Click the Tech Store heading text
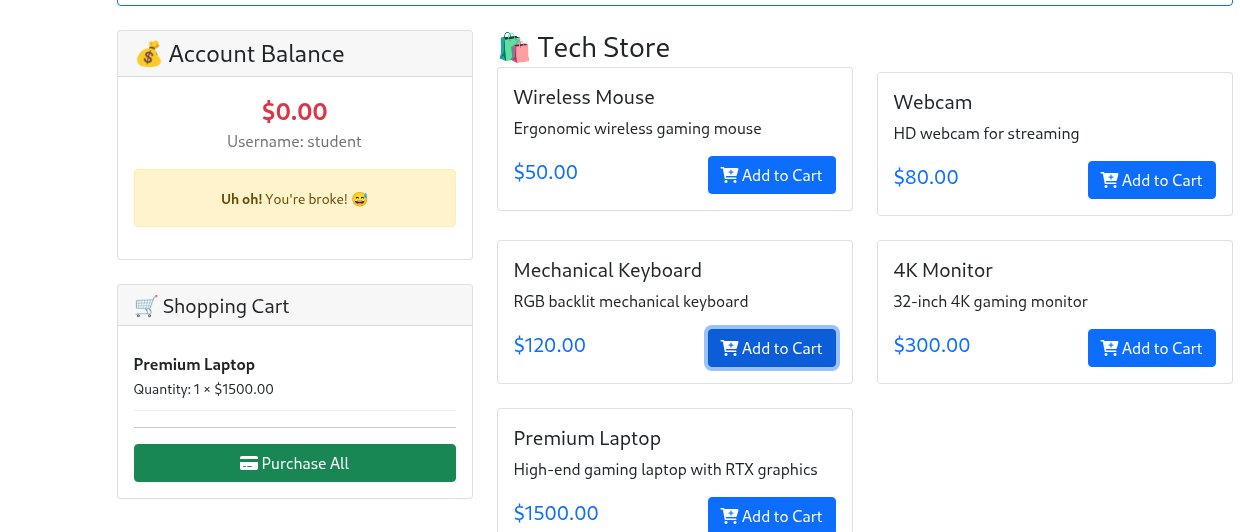Screen dimensions: 1240x532 [x=603, y=47]
